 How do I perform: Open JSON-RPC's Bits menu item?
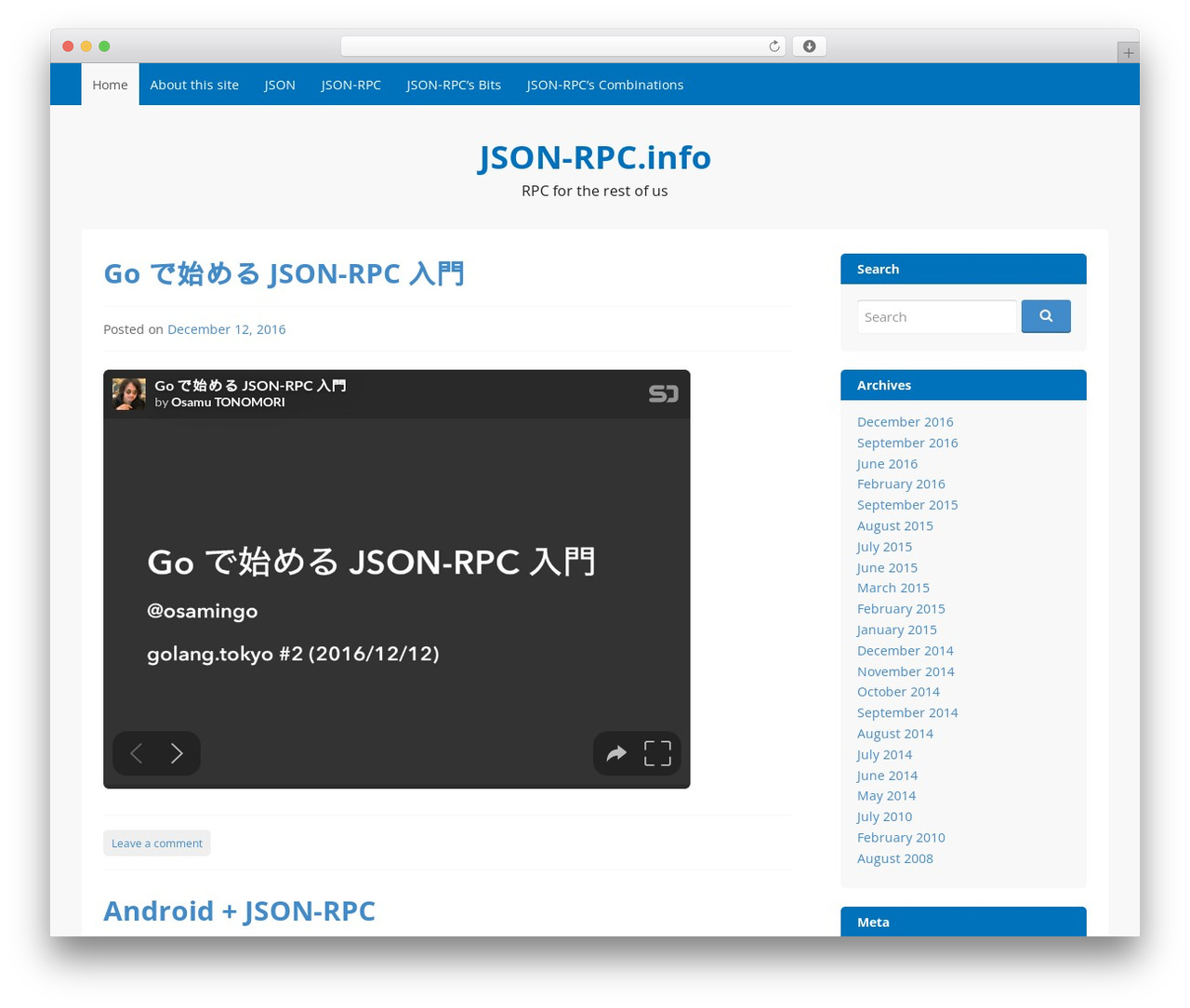pyautogui.click(x=454, y=85)
